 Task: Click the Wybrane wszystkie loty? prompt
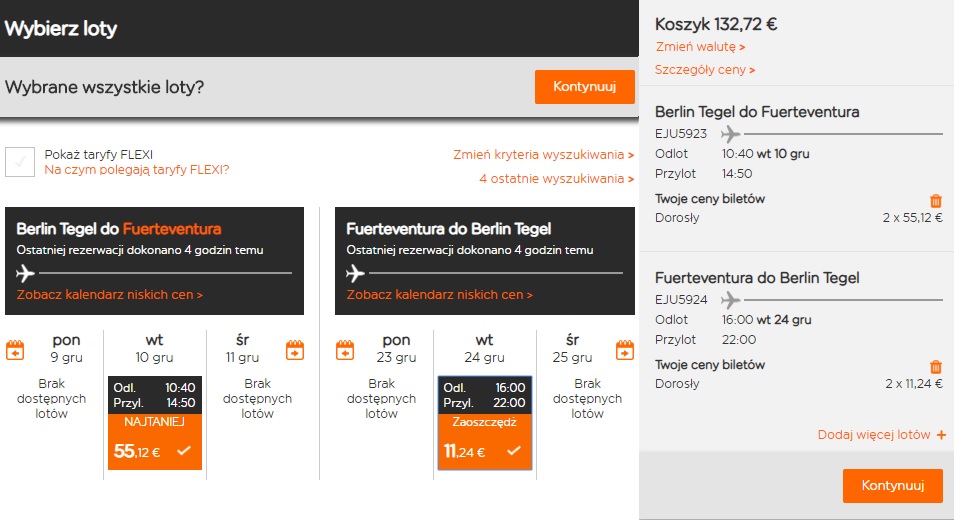[x=105, y=88]
